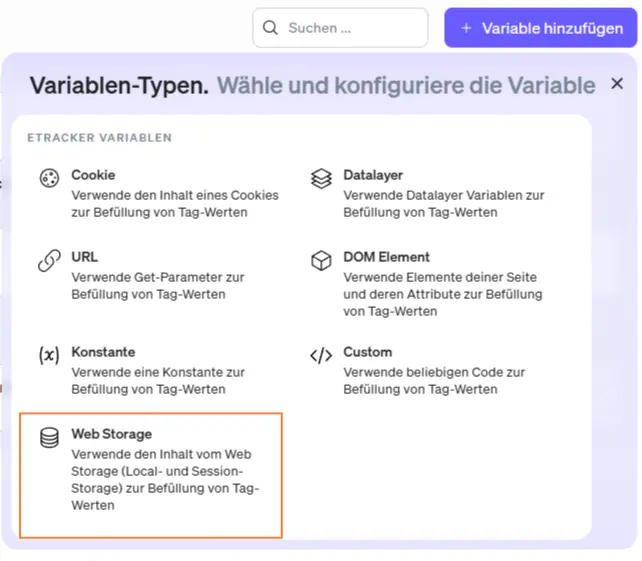Click subtitle 'Wähle und konfiguriere die Variable'
642x561 pixels.
(x=406, y=86)
